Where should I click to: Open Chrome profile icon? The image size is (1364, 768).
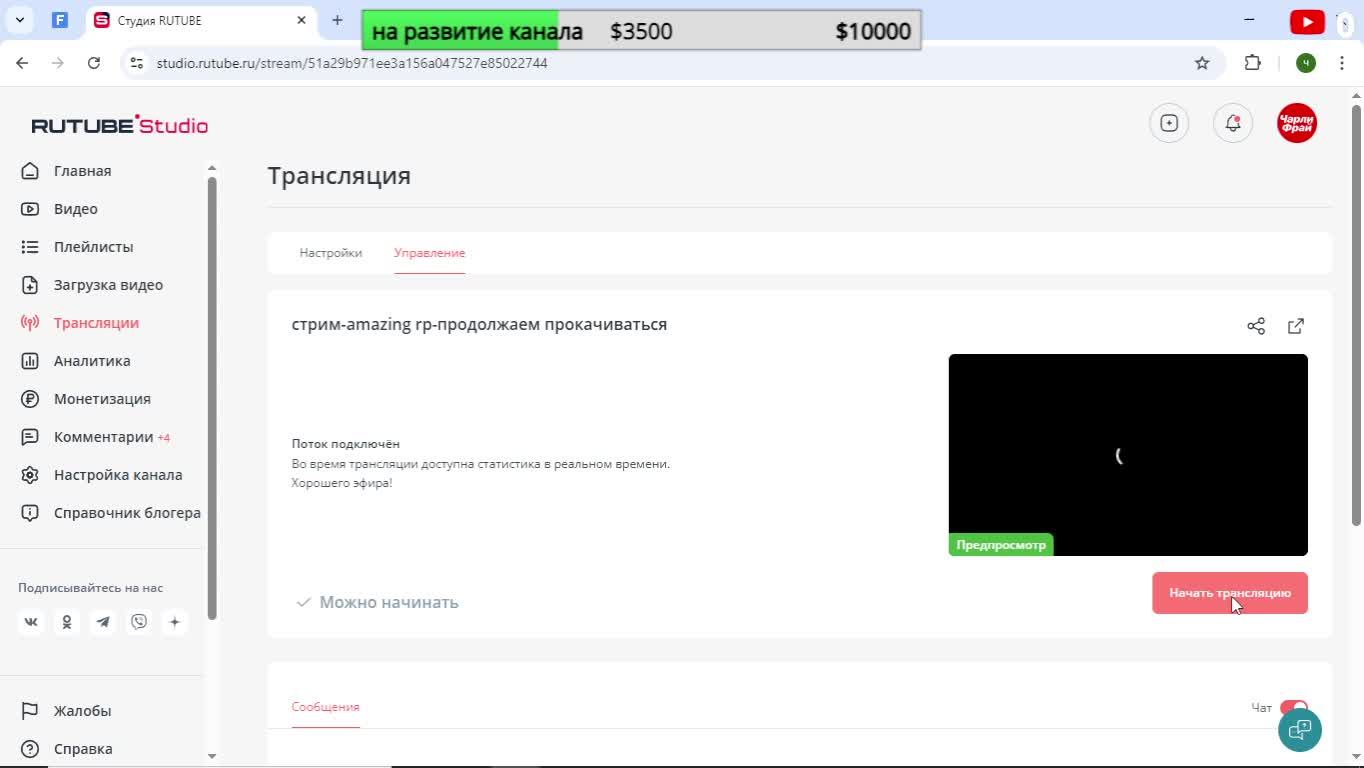1306,63
